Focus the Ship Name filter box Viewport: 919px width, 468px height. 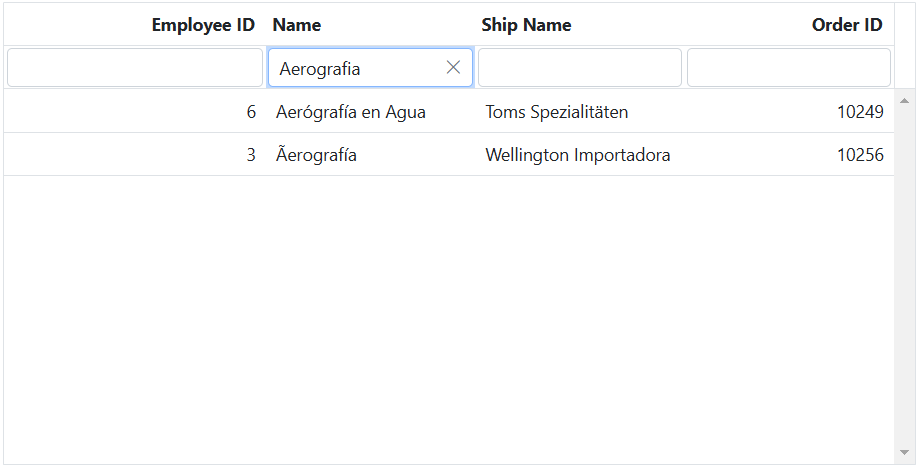[580, 68]
